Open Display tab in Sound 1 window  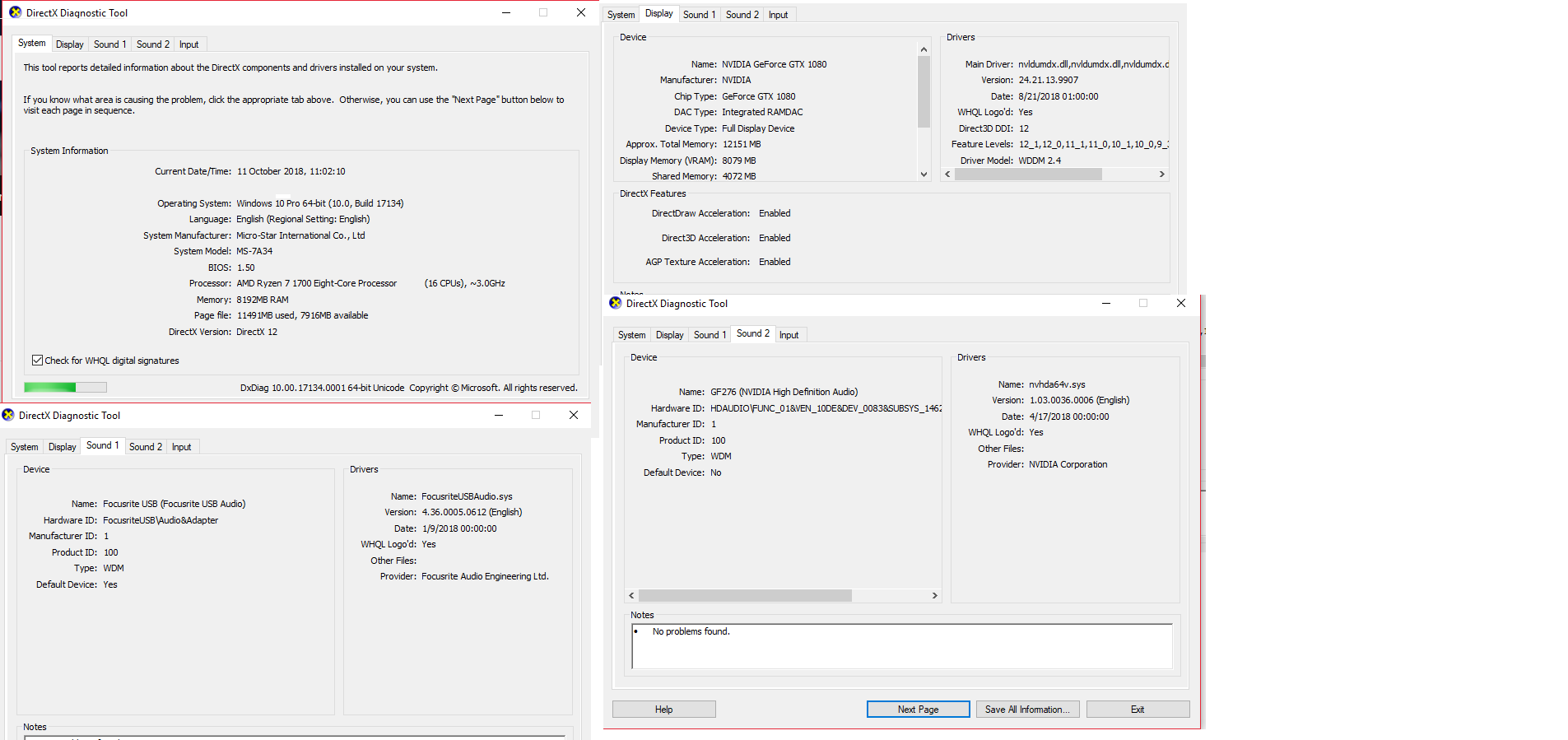pos(63,447)
